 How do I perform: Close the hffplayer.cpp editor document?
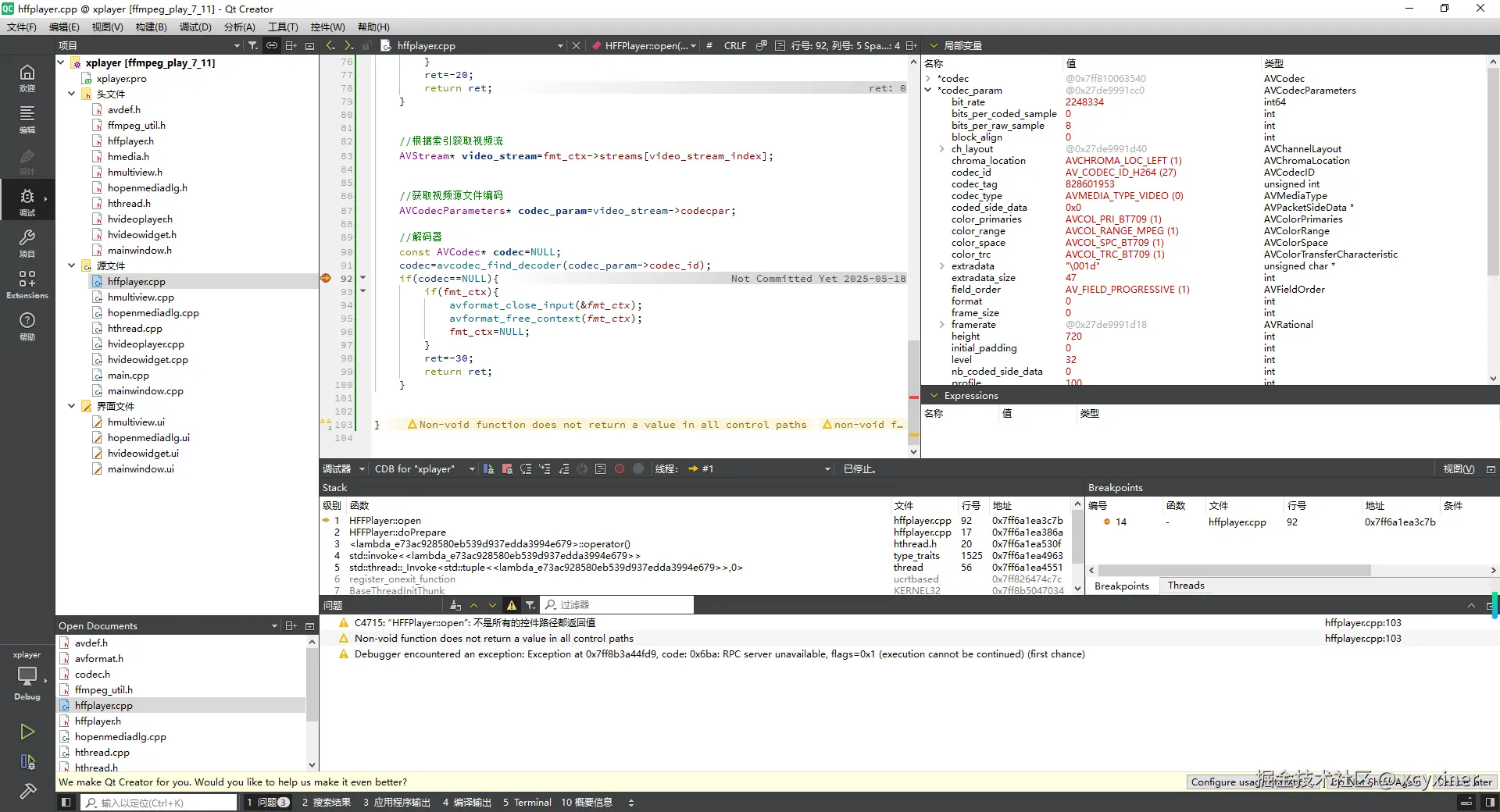576,46
